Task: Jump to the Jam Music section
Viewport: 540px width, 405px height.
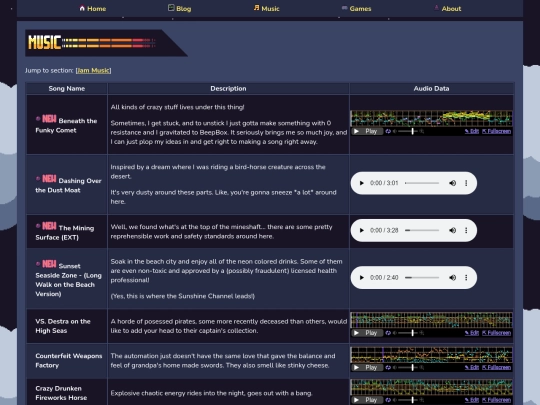Action: pos(93,70)
